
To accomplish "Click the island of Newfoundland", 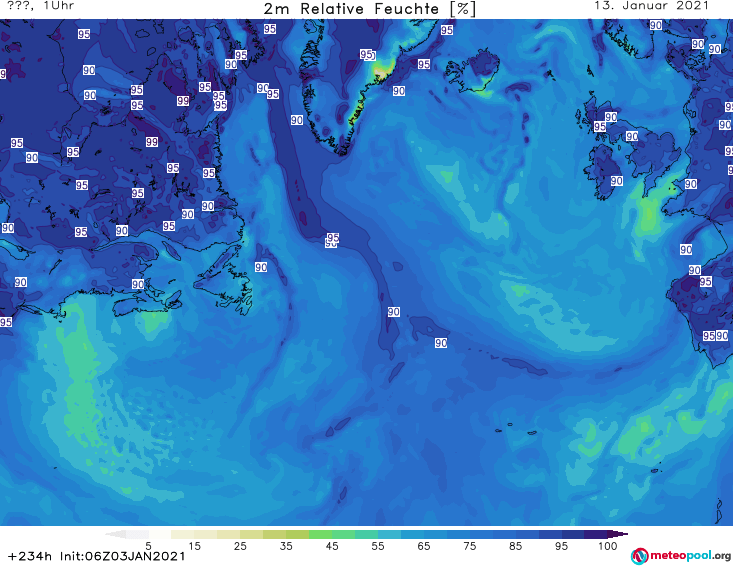I will pyautogui.click(x=223, y=280).
